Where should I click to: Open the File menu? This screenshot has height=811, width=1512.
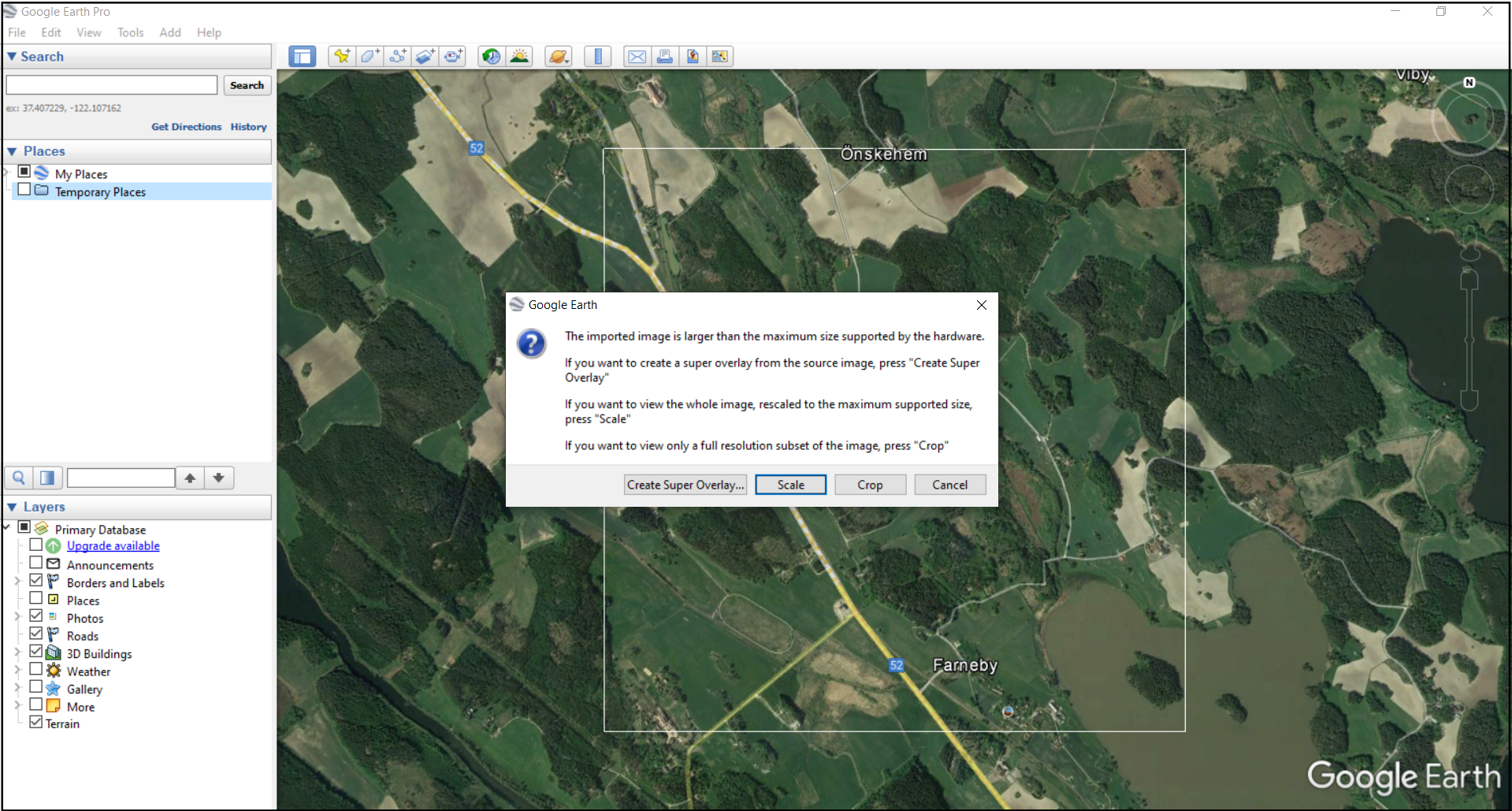point(17,32)
